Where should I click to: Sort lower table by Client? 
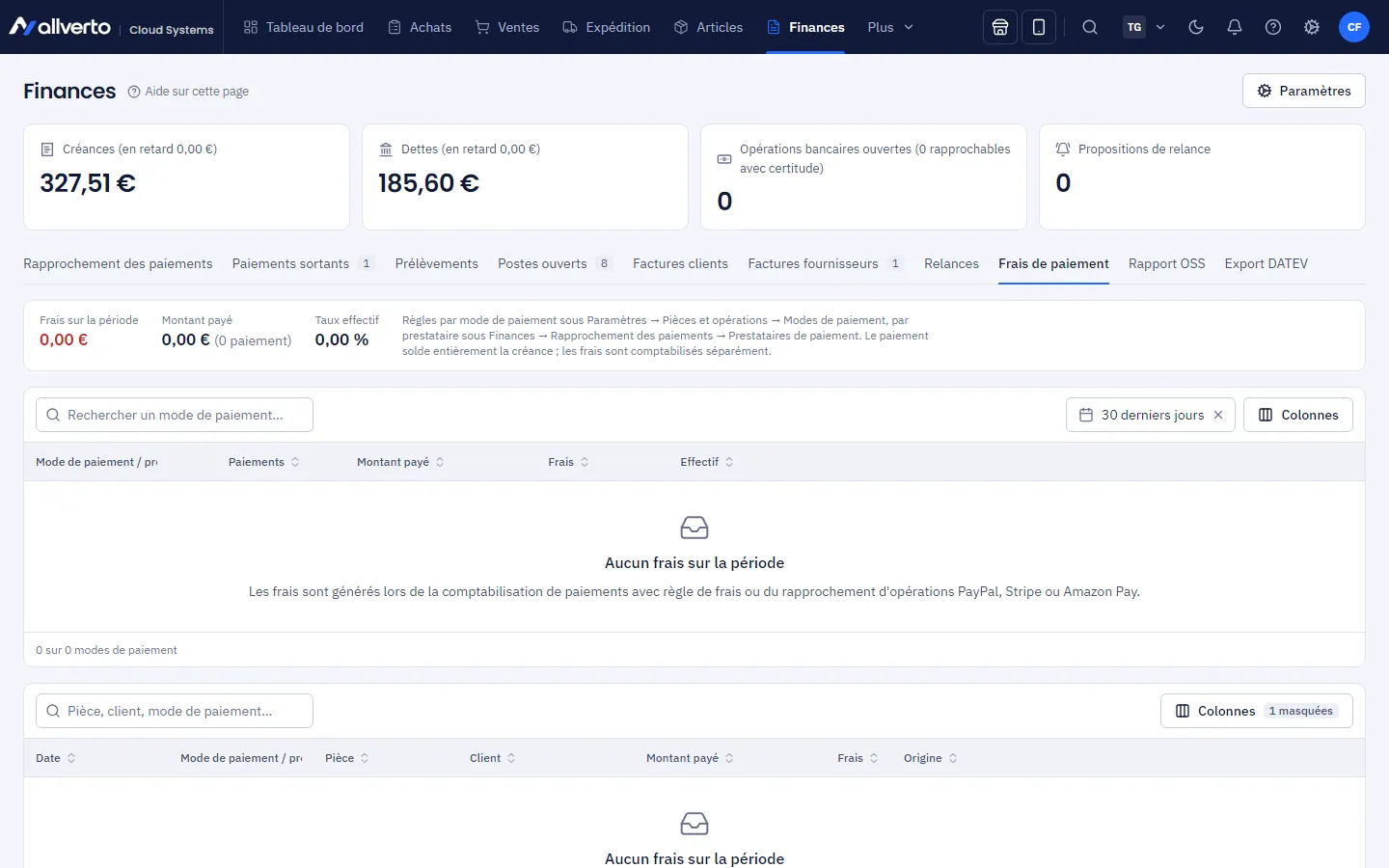tap(493, 758)
